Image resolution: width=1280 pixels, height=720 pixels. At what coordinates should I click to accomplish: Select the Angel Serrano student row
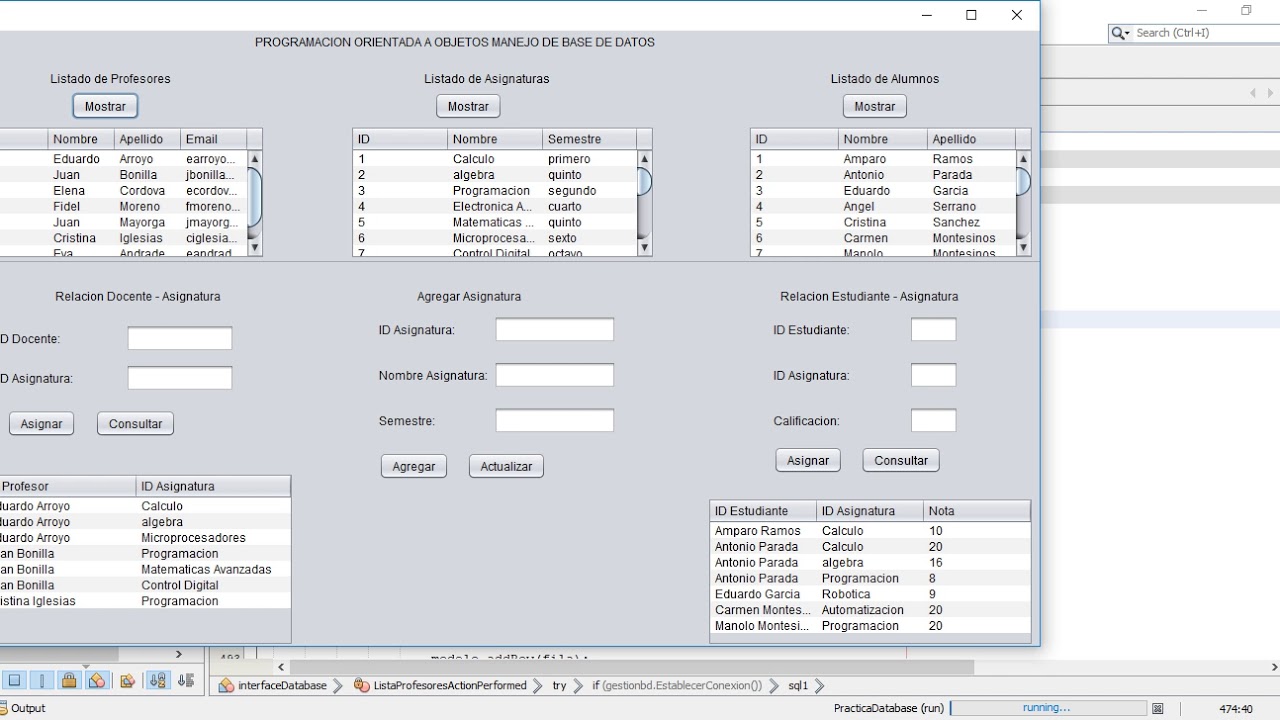click(883, 207)
